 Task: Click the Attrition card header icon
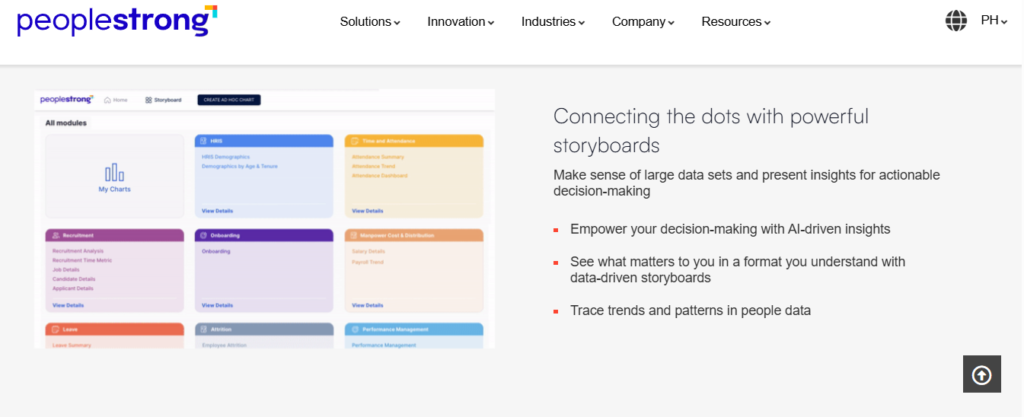coord(204,330)
